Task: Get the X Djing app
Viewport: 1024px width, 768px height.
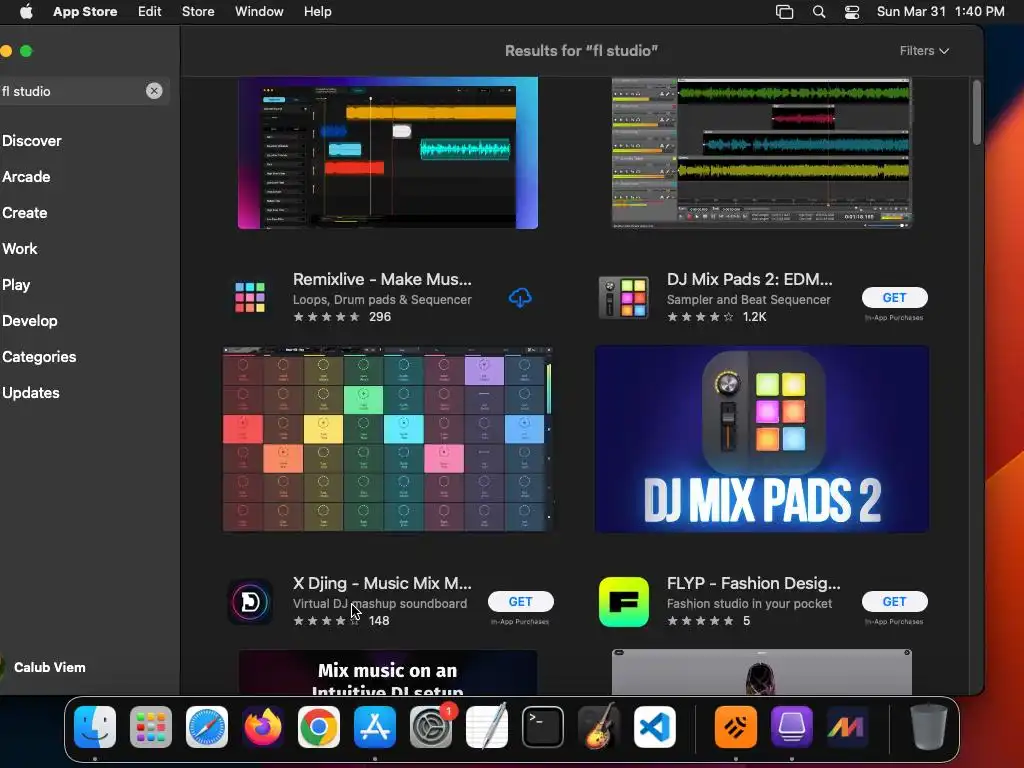Action: pyautogui.click(x=520, y=601)
